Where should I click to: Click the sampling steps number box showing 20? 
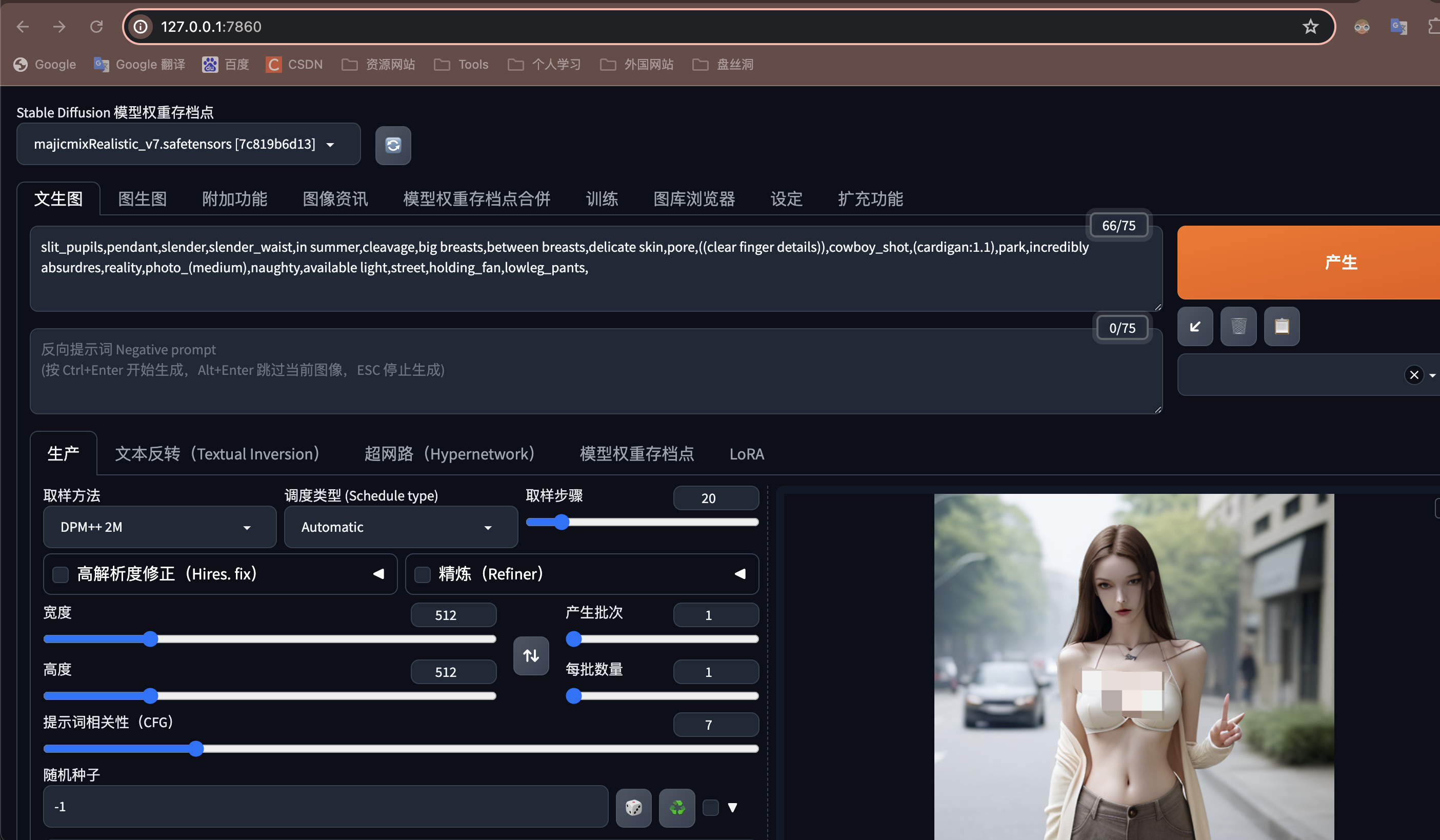(x=716, y=498)
